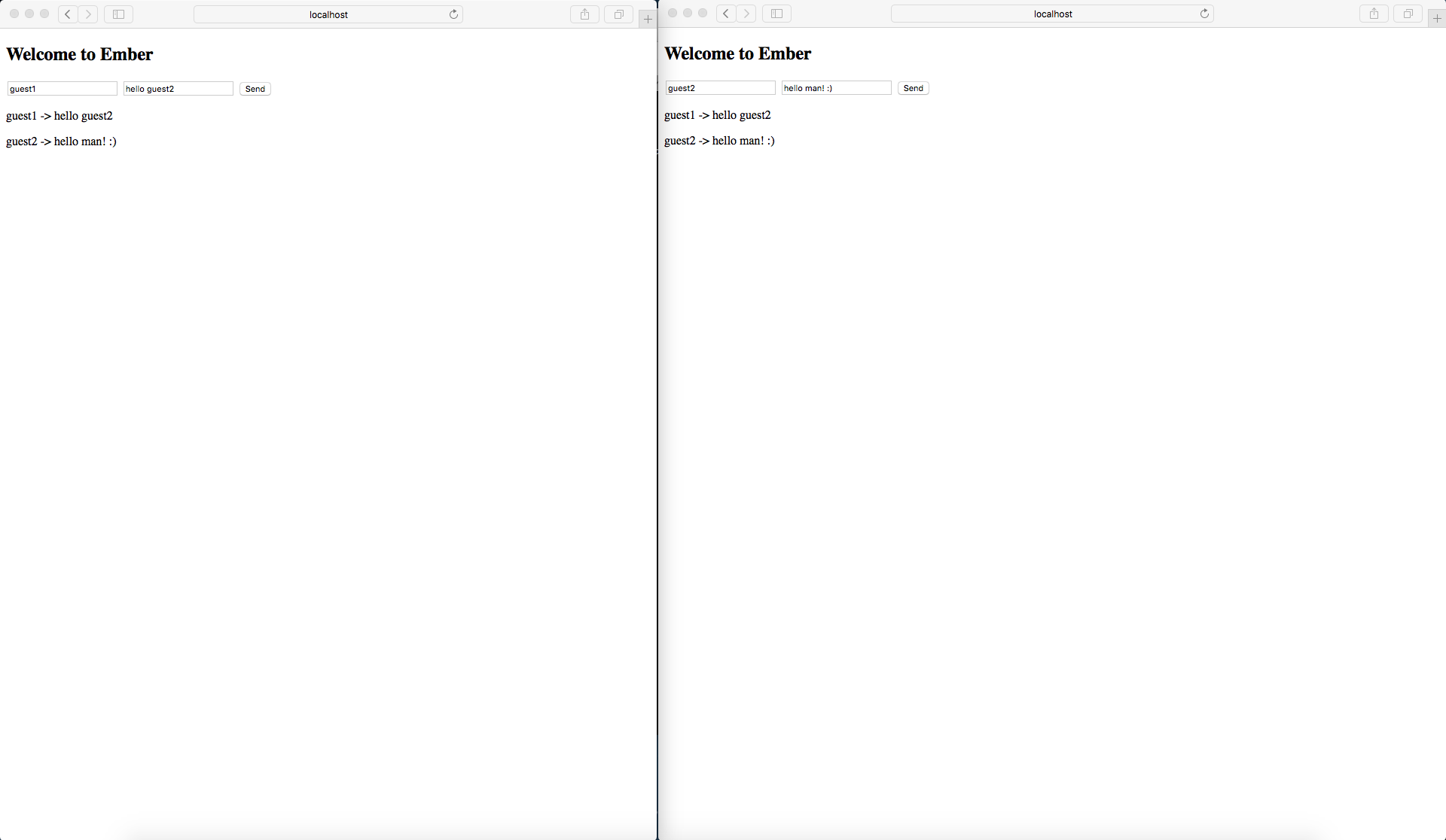
Task: Go back in right Safari window
Action: [726, 14]
